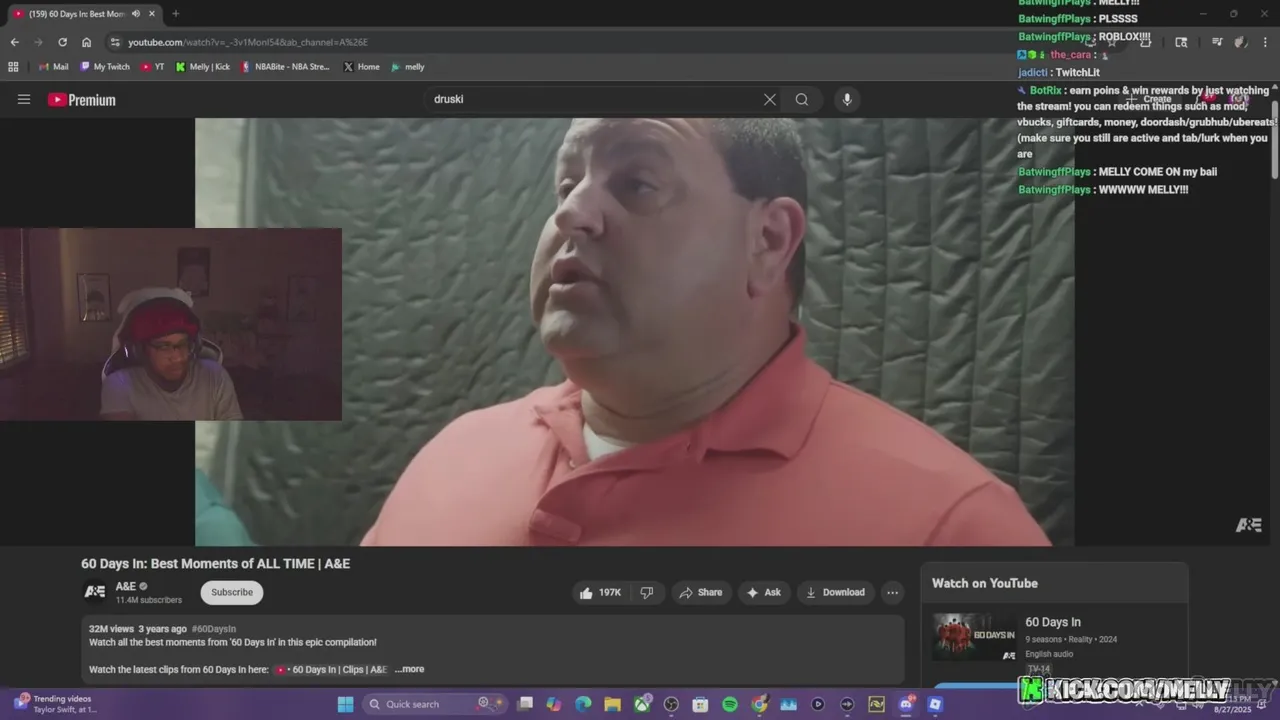Mute the tab via the speaker icon
The image size is (1280, 720).
pyautogui.click(x=136, y=14)
